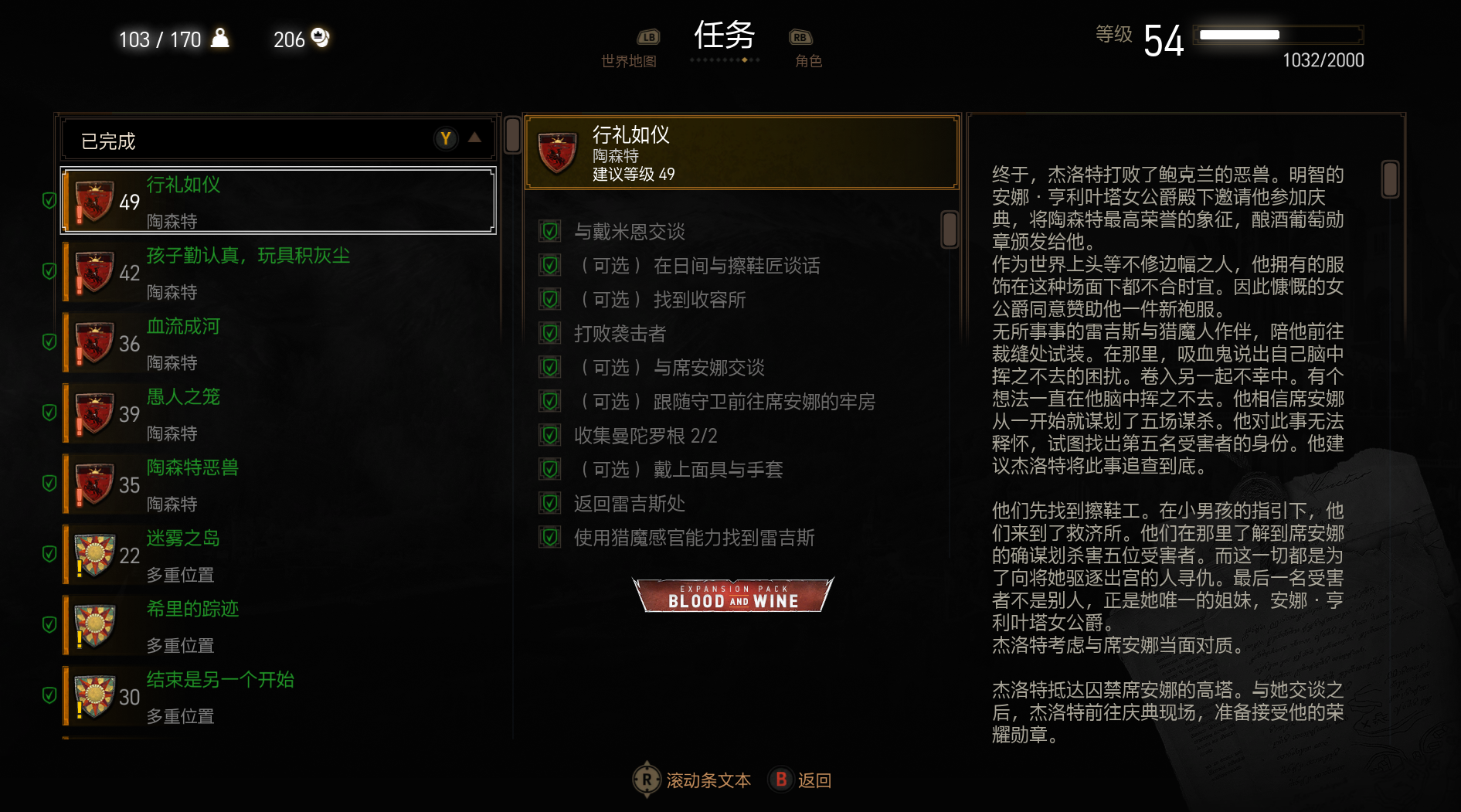Click the Y button icon in 已完成 header
The height and width of the screenshot is (812, 1461).
(x=446, y=138)
